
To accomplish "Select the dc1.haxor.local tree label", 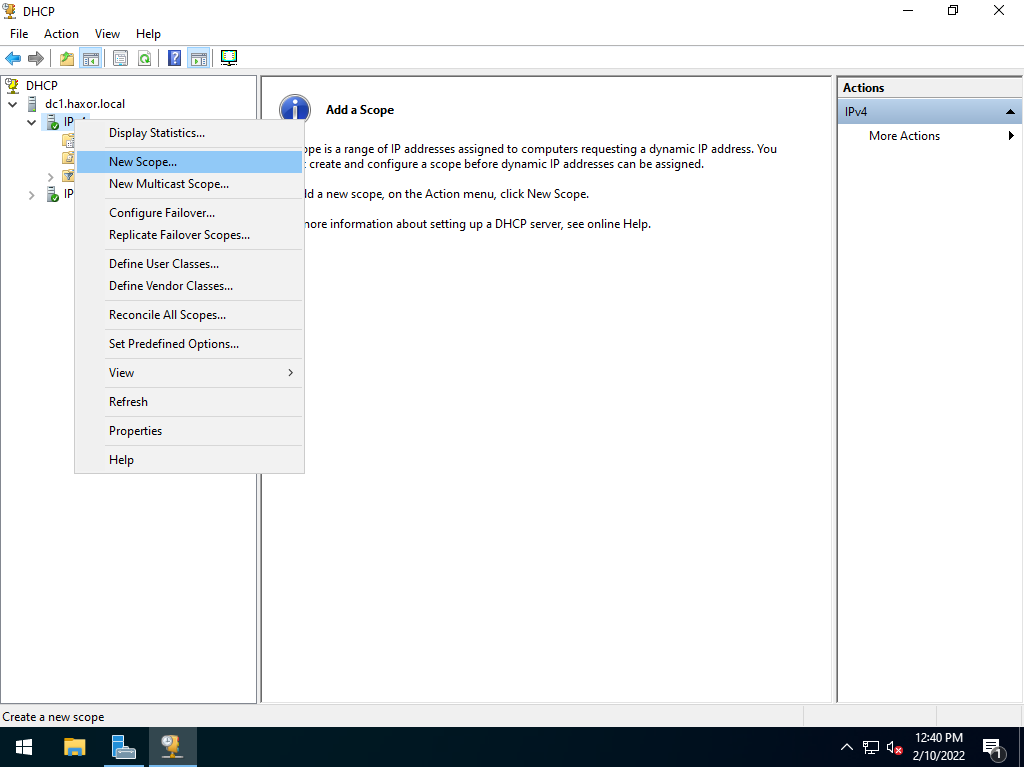I will [x=85, y=104].
